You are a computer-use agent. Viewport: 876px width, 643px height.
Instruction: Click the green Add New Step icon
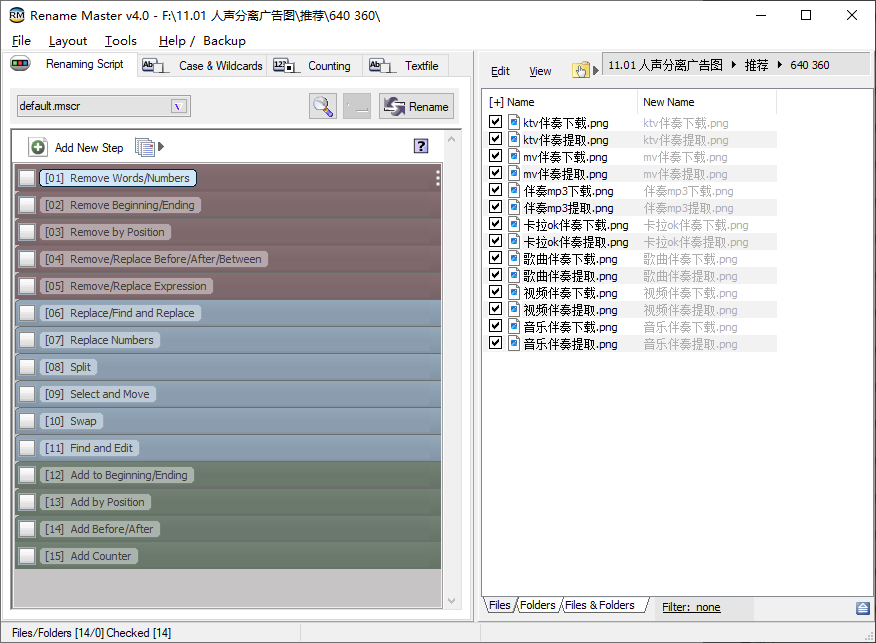click(x=38, y=147)
